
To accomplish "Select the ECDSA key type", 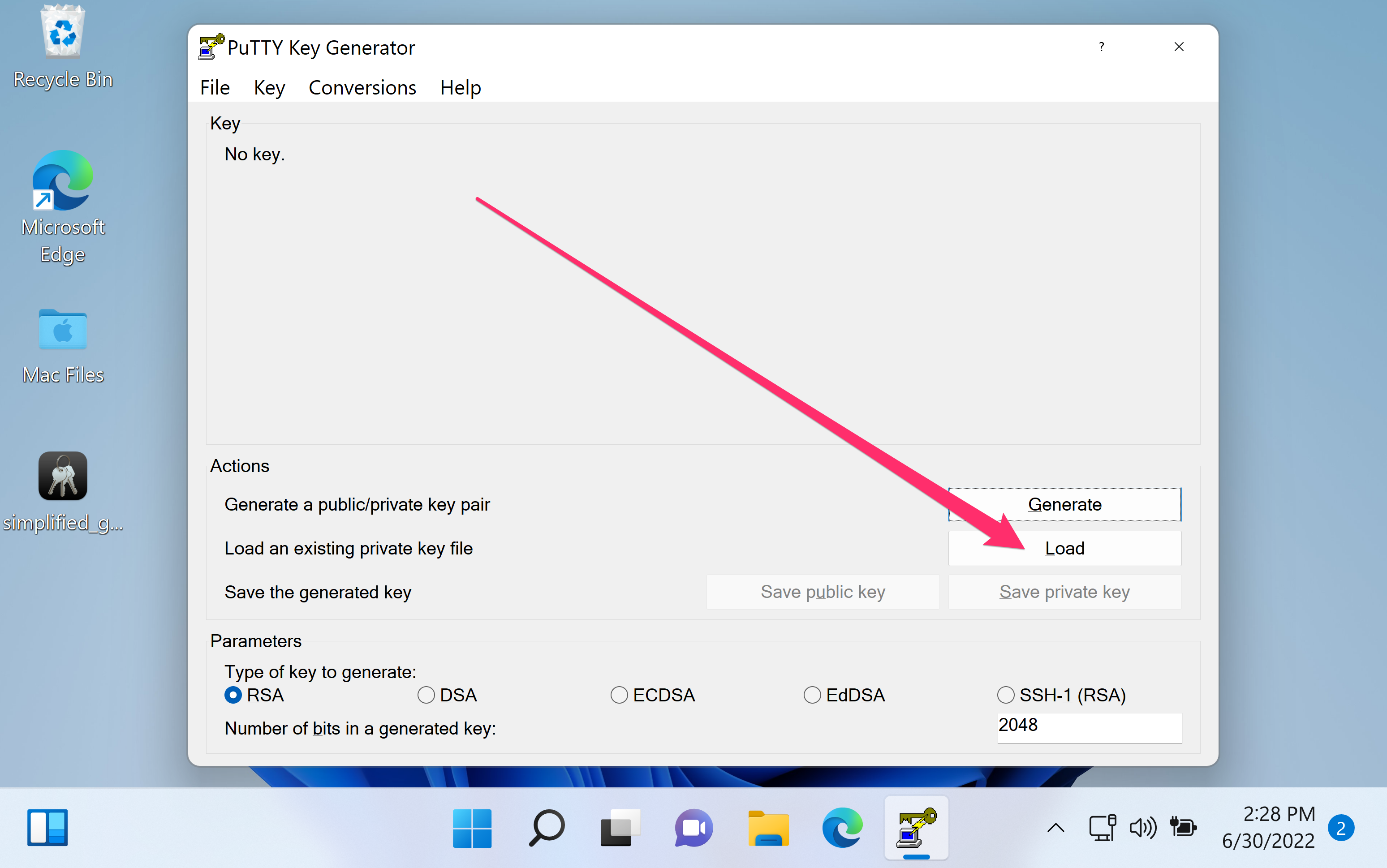I will (x=652, y=695).
